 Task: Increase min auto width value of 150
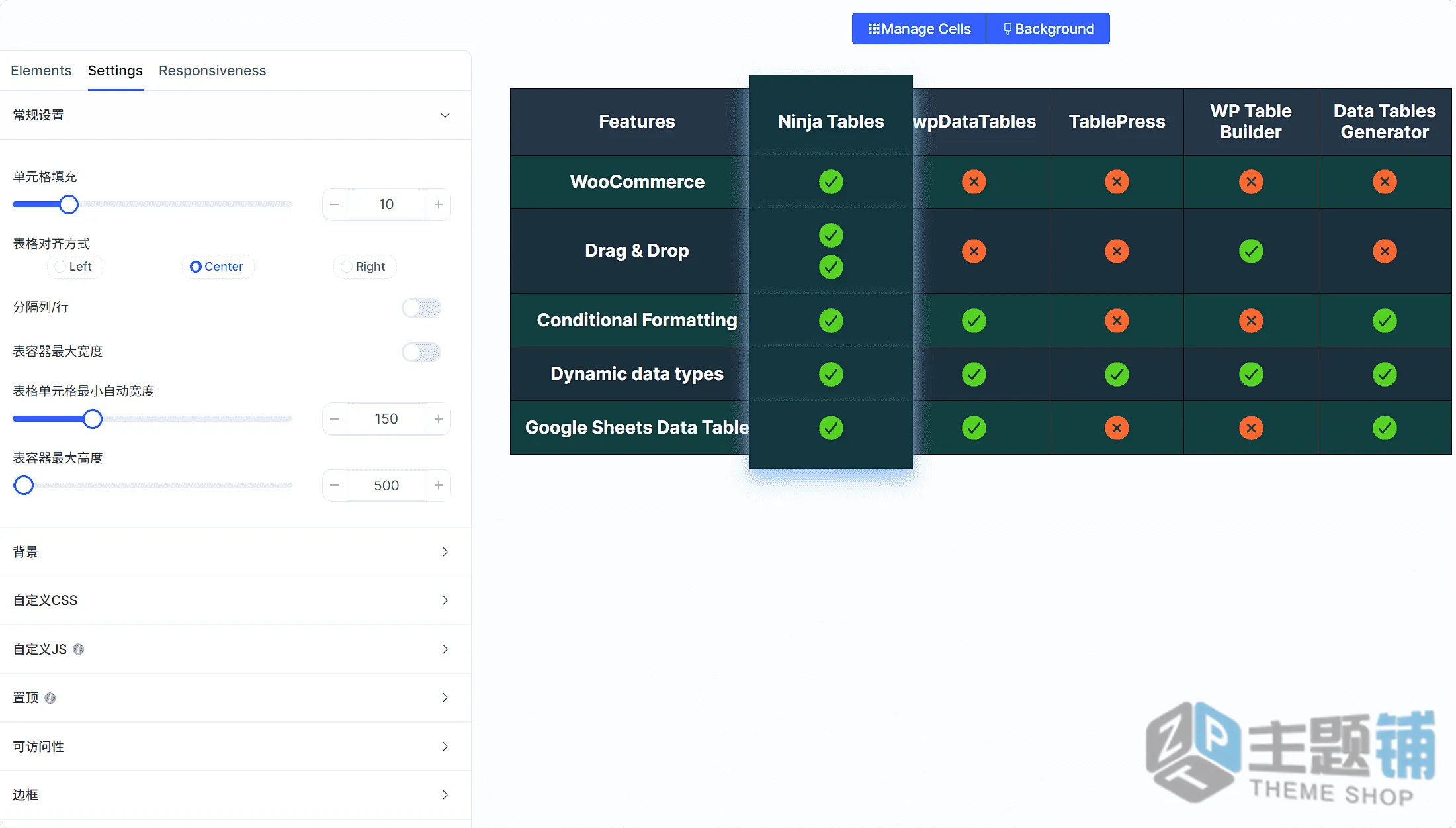coord(439,419)
